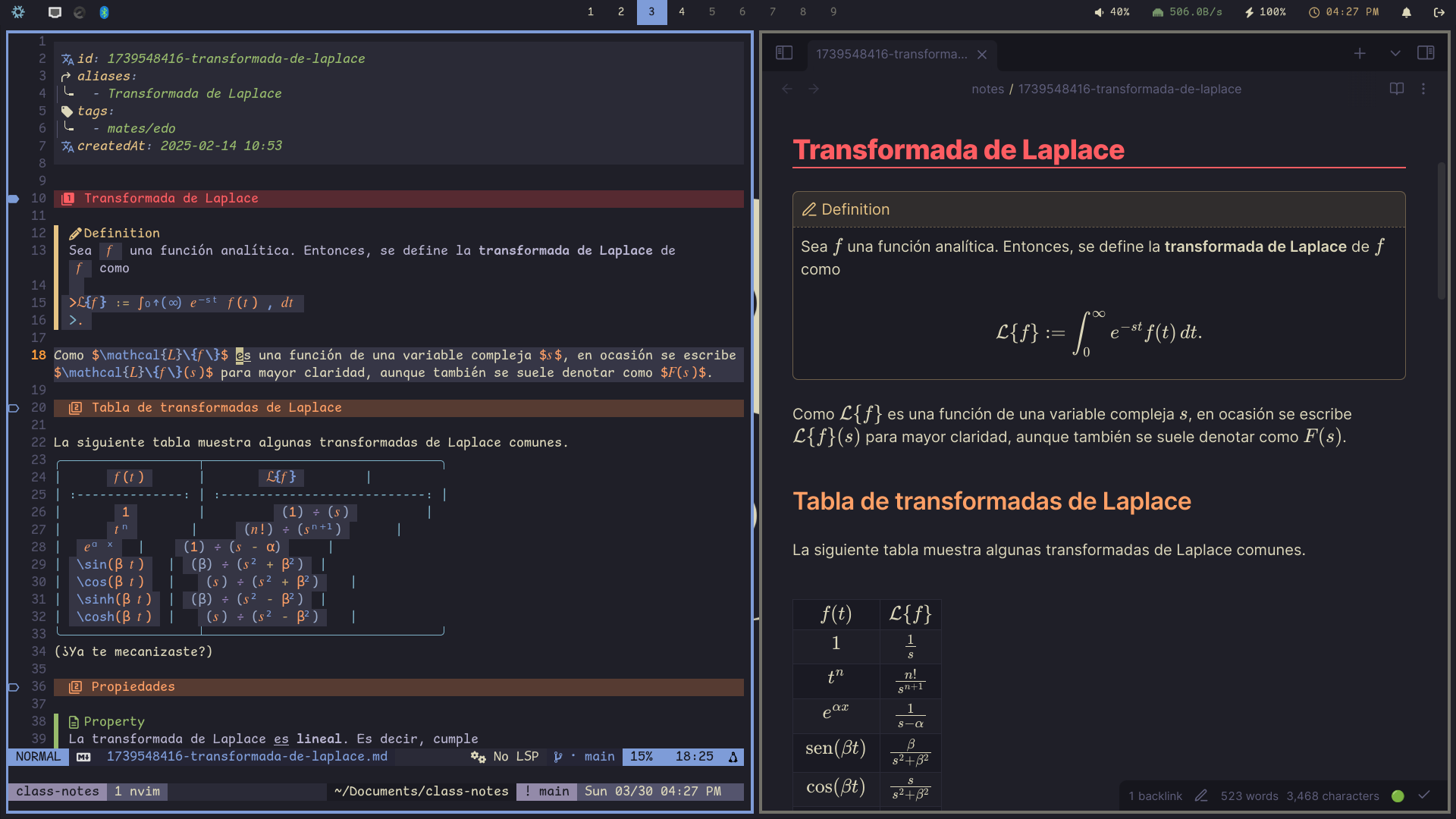The image size is (1456, 819).
Task: Click the Transformada de Laplace heading in nvim
Action: click(171, 198)
